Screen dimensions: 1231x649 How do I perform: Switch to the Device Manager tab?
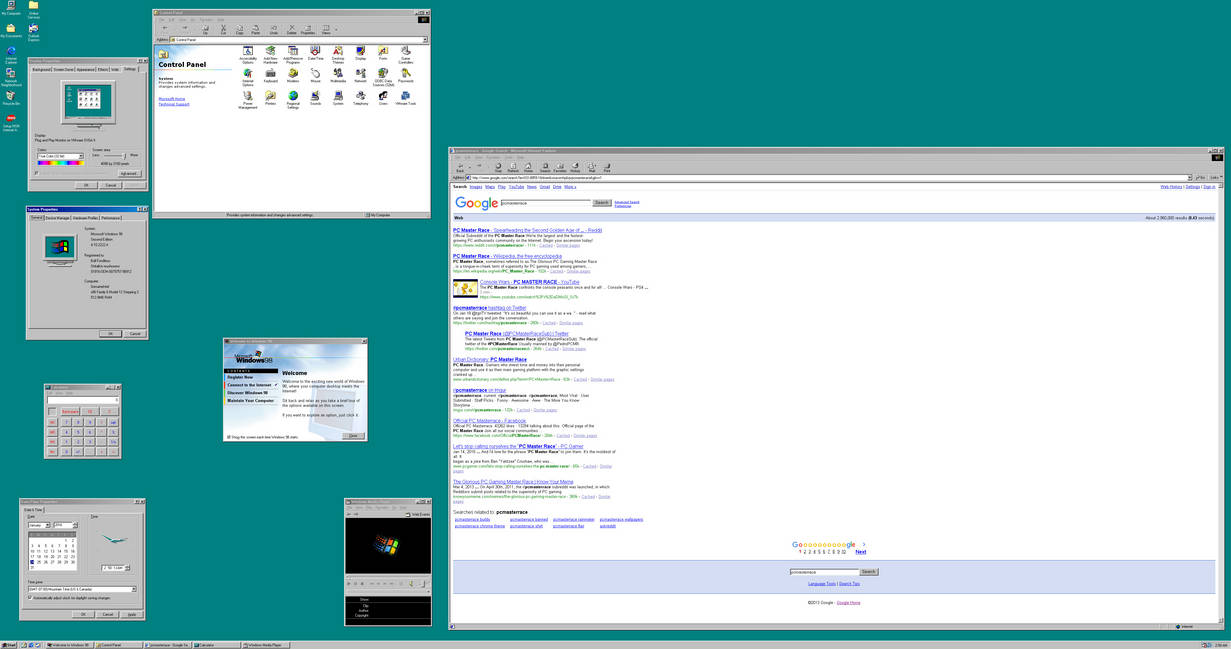tap(57, 218)
